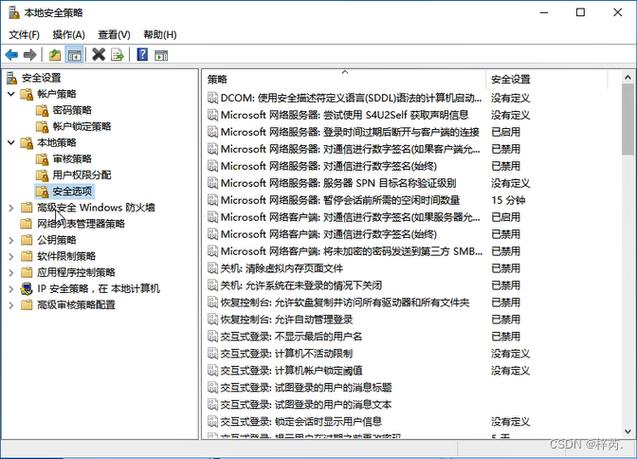Viewport: 637px width, 459px height.
Task: Click the vertical scrollbar thumb
Action: (x=628, y=119)
